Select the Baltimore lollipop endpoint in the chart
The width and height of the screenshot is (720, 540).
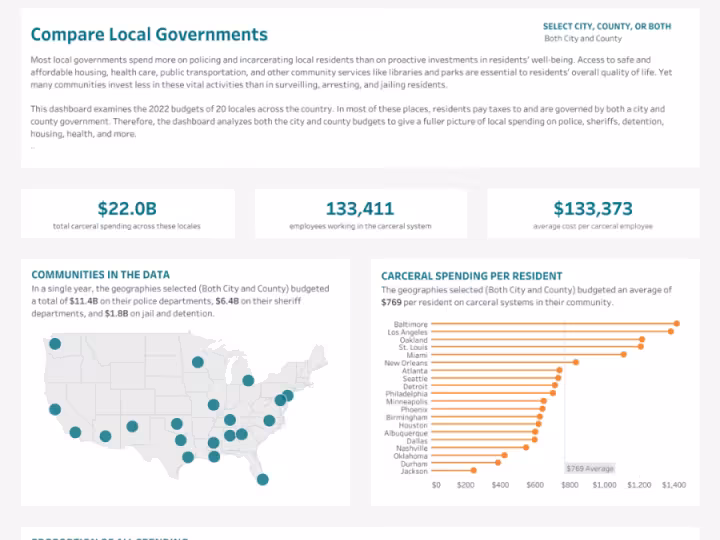(676, 324)
